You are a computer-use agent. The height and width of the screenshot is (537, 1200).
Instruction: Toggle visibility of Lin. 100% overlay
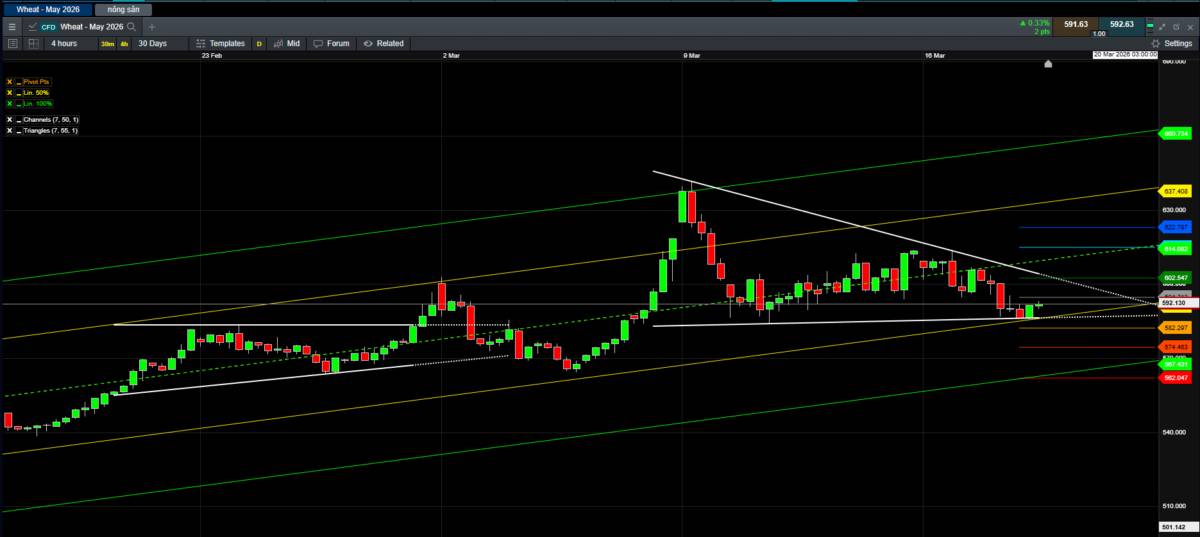click(x=19, y=104)
